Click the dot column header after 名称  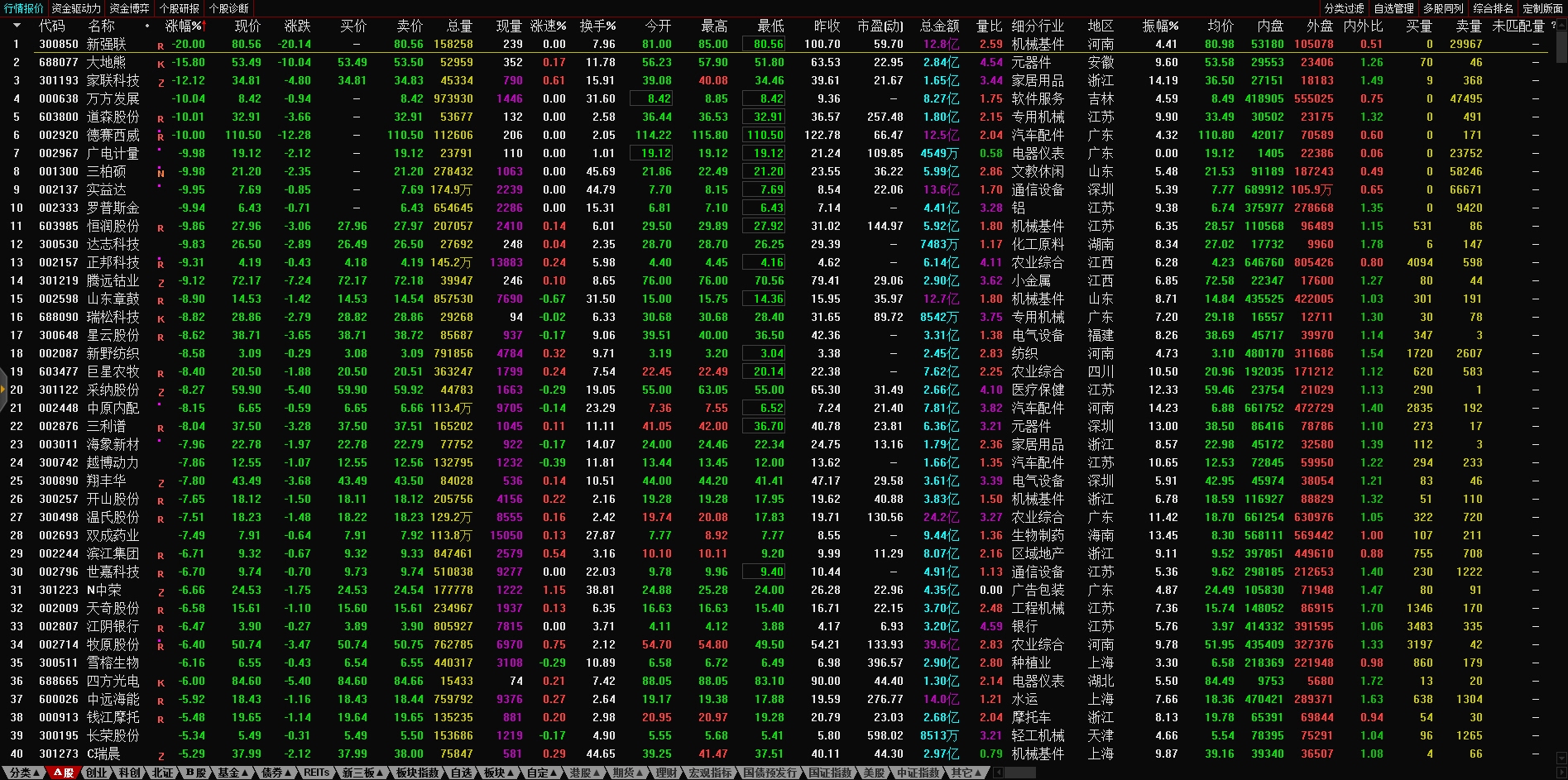[147, 26]
